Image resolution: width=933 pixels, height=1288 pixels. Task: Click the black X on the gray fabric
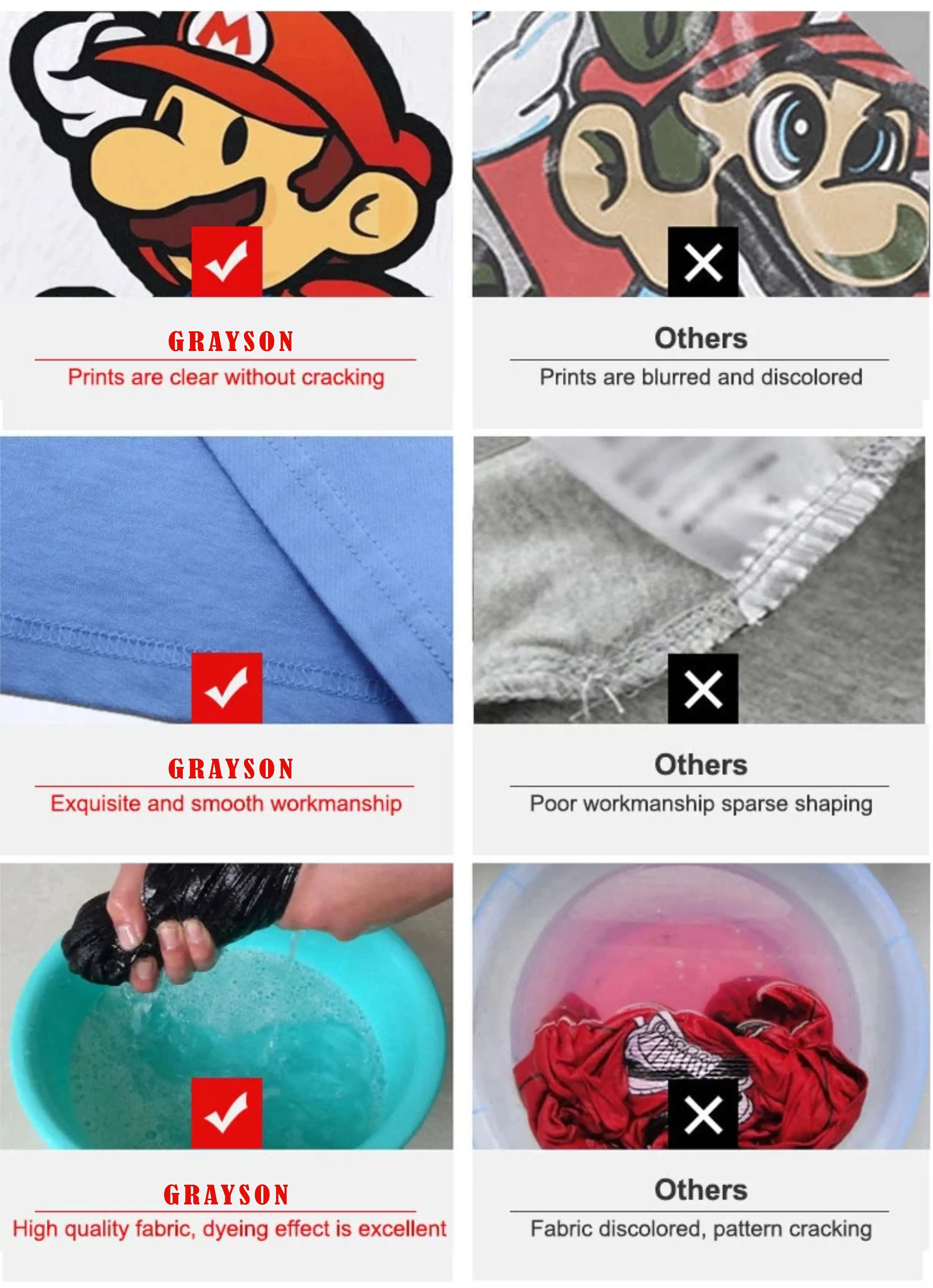(x=703, y=688)
